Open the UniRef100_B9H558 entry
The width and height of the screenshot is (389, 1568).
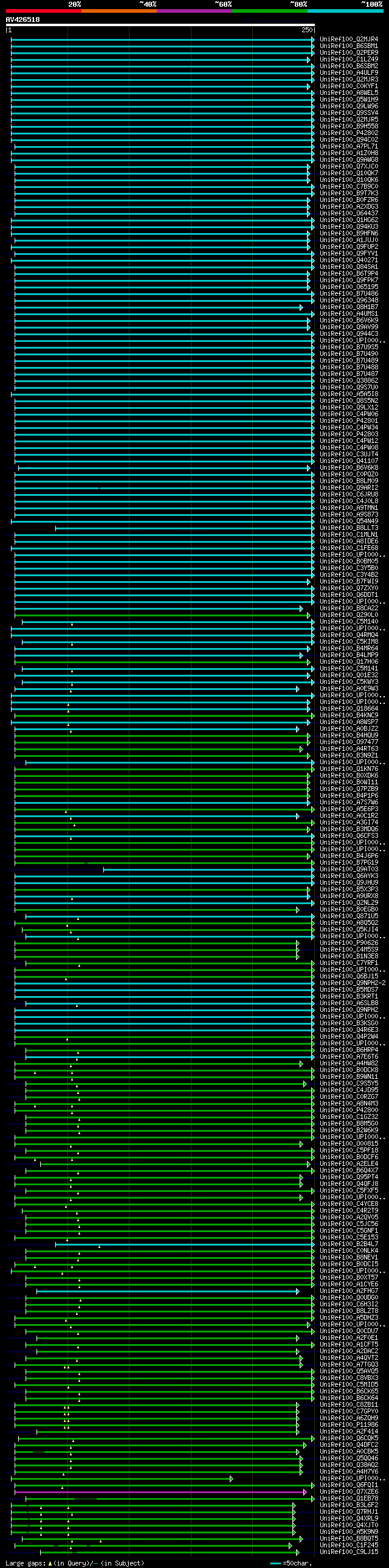[x=349, y=127]
